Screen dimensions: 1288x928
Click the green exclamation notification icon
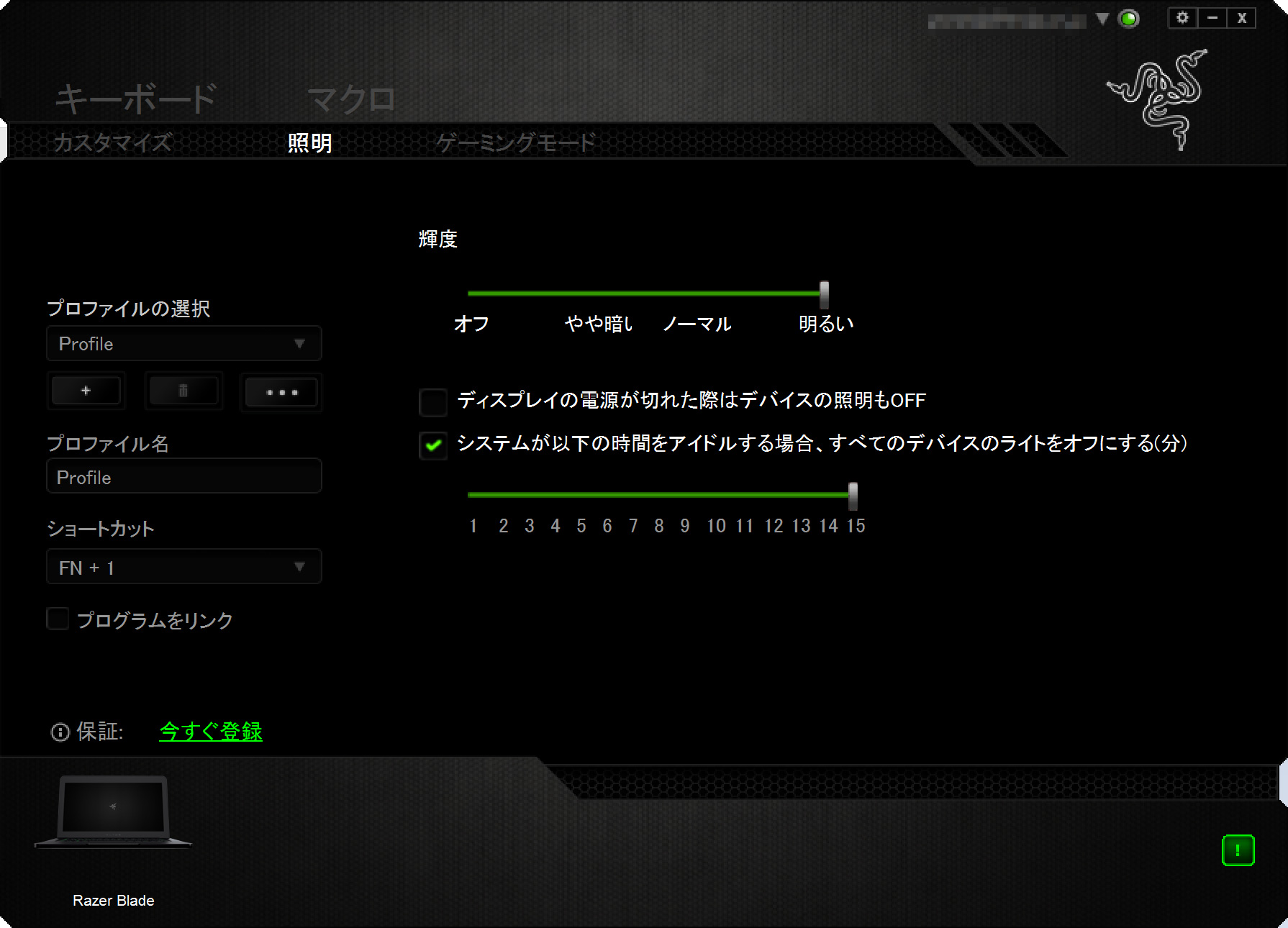(1238, 850)
